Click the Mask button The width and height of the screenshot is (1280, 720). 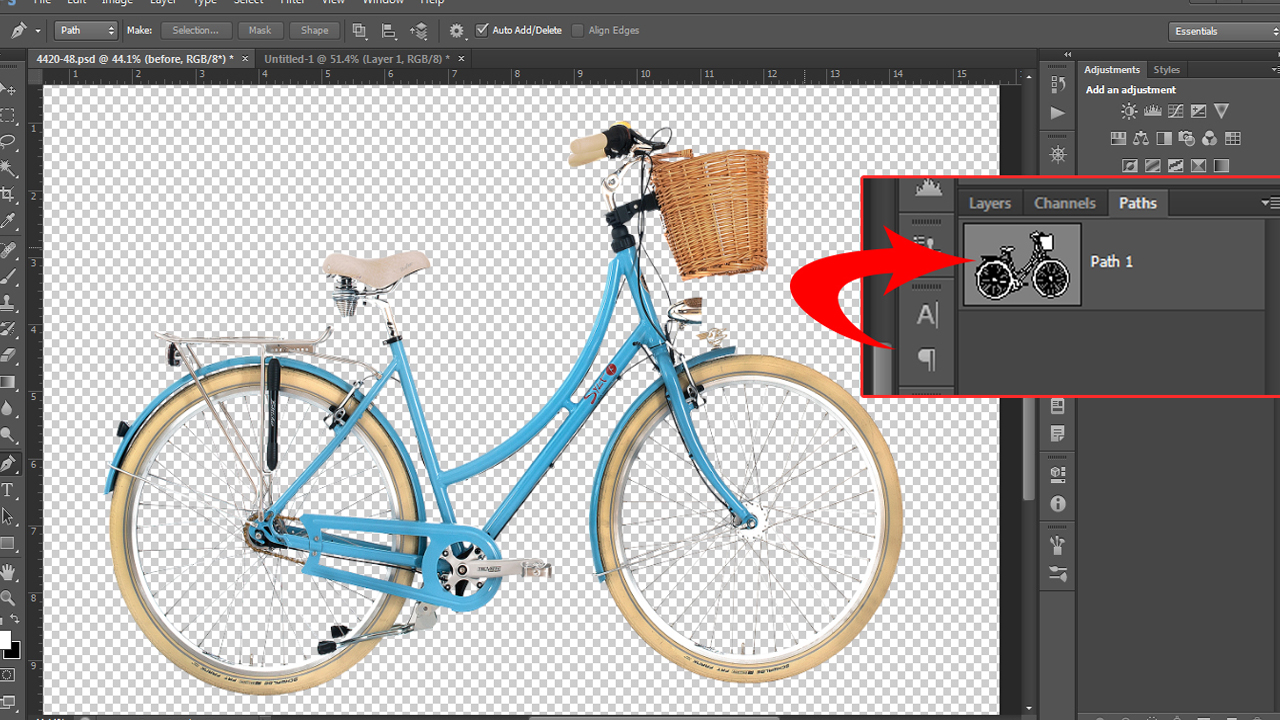pyautogui.click(x=260, y=31)
